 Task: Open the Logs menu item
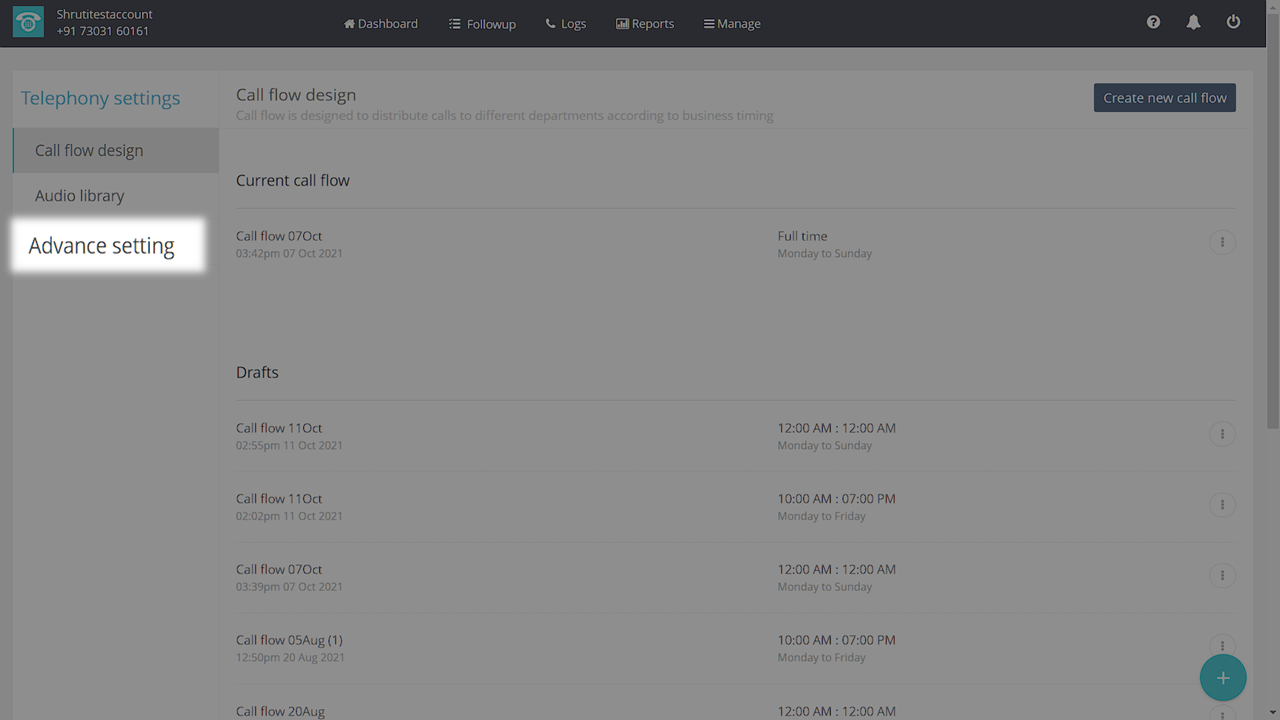click(x=566, y=24)
